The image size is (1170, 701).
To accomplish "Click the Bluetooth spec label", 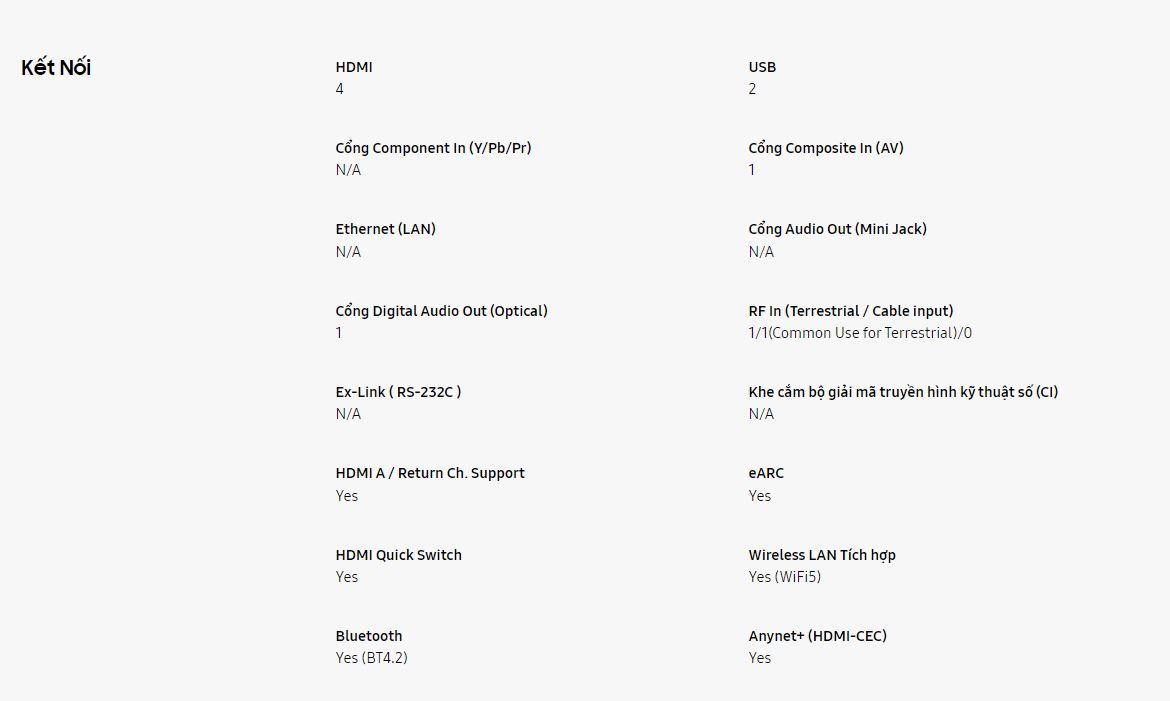I will click(369, 636).
